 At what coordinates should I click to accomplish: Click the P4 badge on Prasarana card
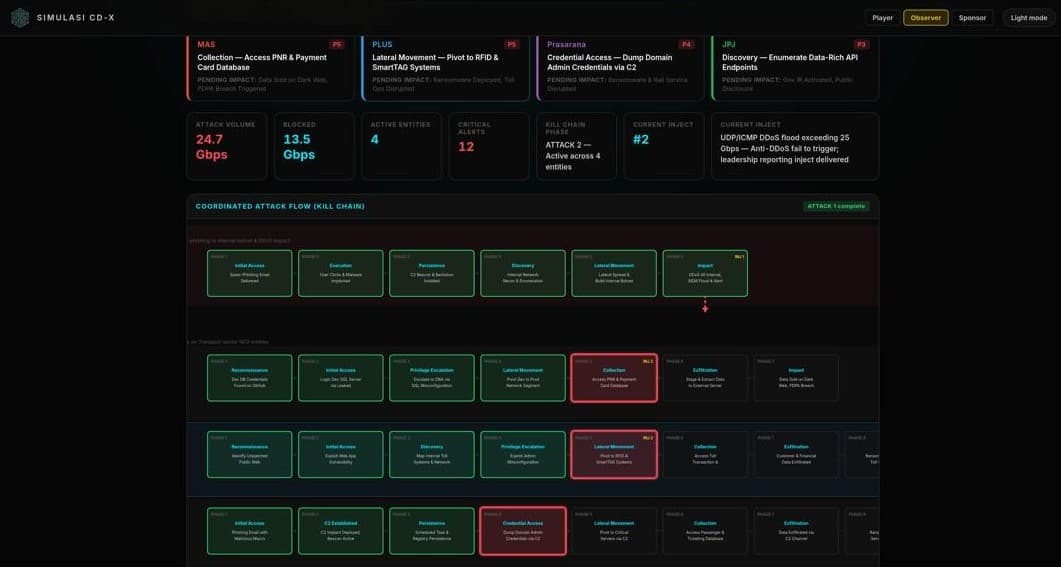[686, 45]
